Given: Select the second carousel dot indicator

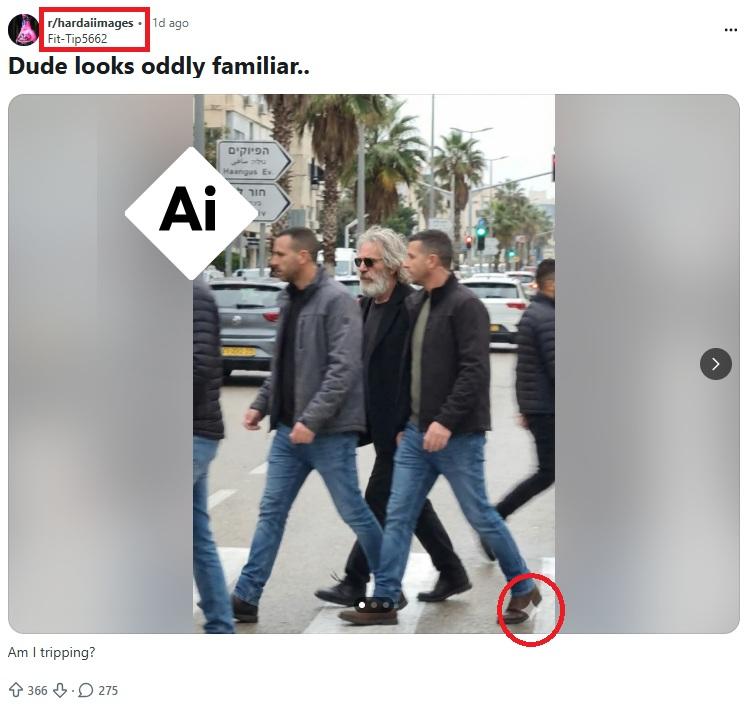Looking at the screenshot, I should [374, 605].
